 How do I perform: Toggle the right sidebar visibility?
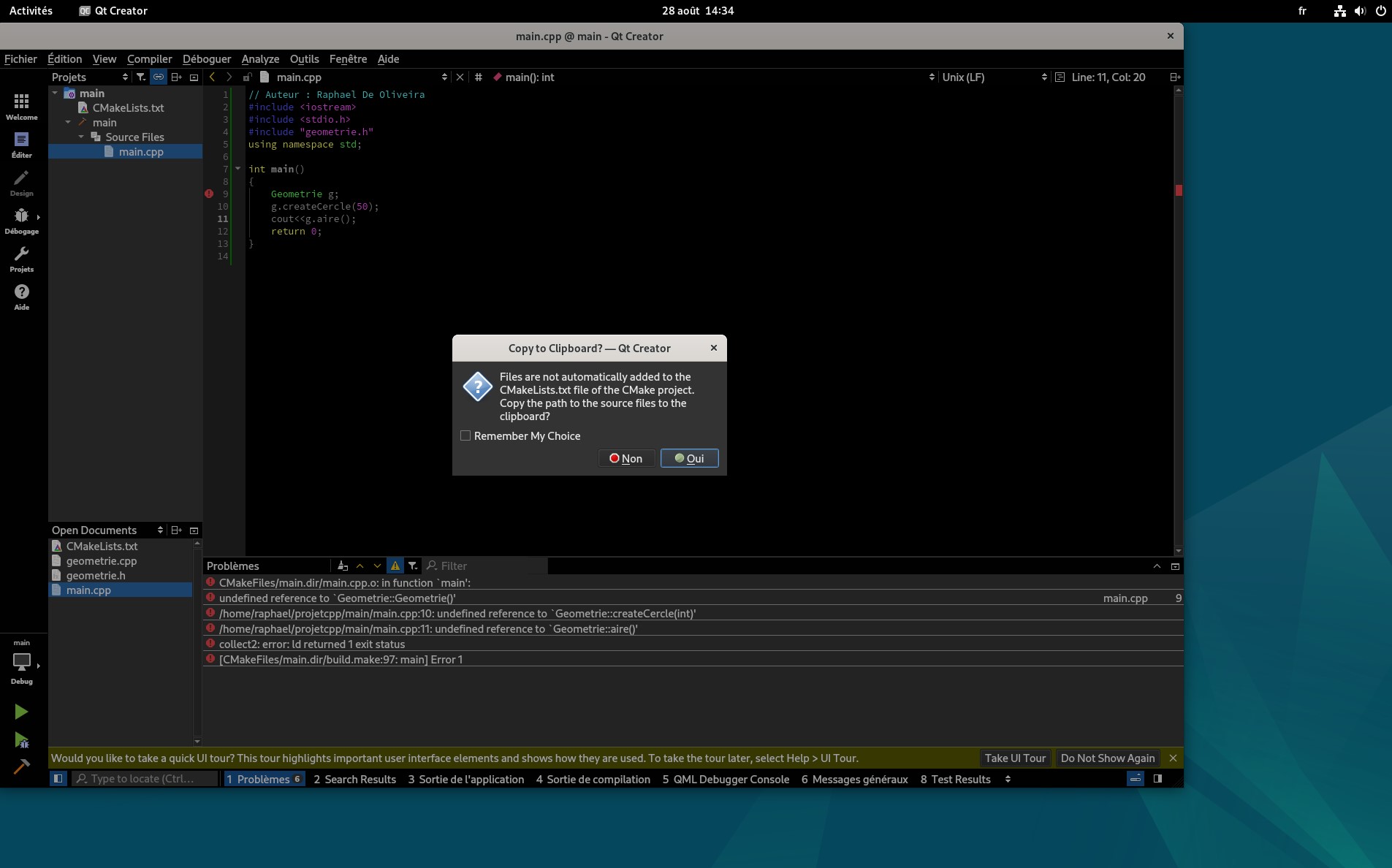(x=1157, y=779)
